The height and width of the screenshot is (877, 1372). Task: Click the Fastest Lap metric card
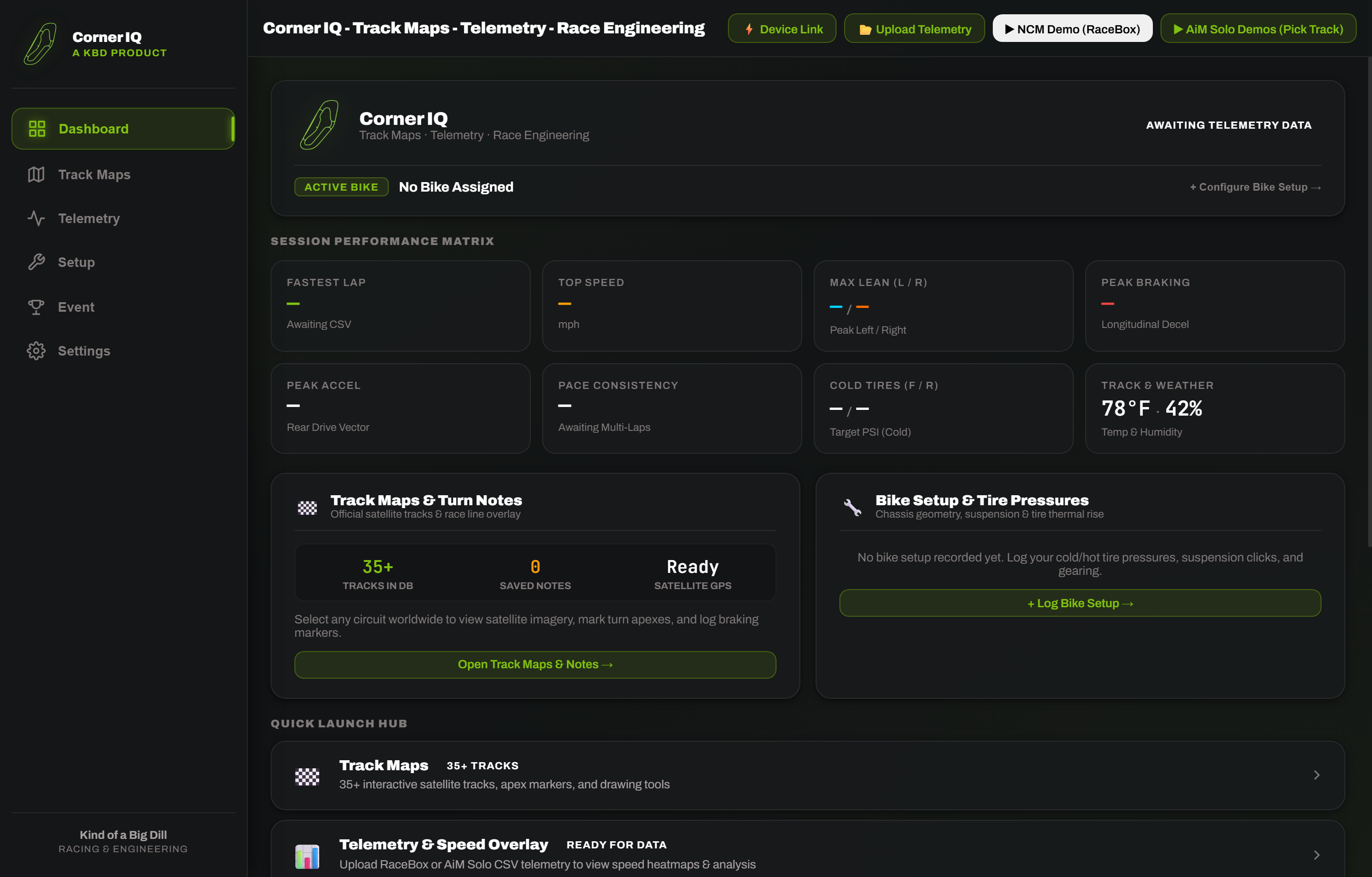pyautogui.click(x=401, y=306)
